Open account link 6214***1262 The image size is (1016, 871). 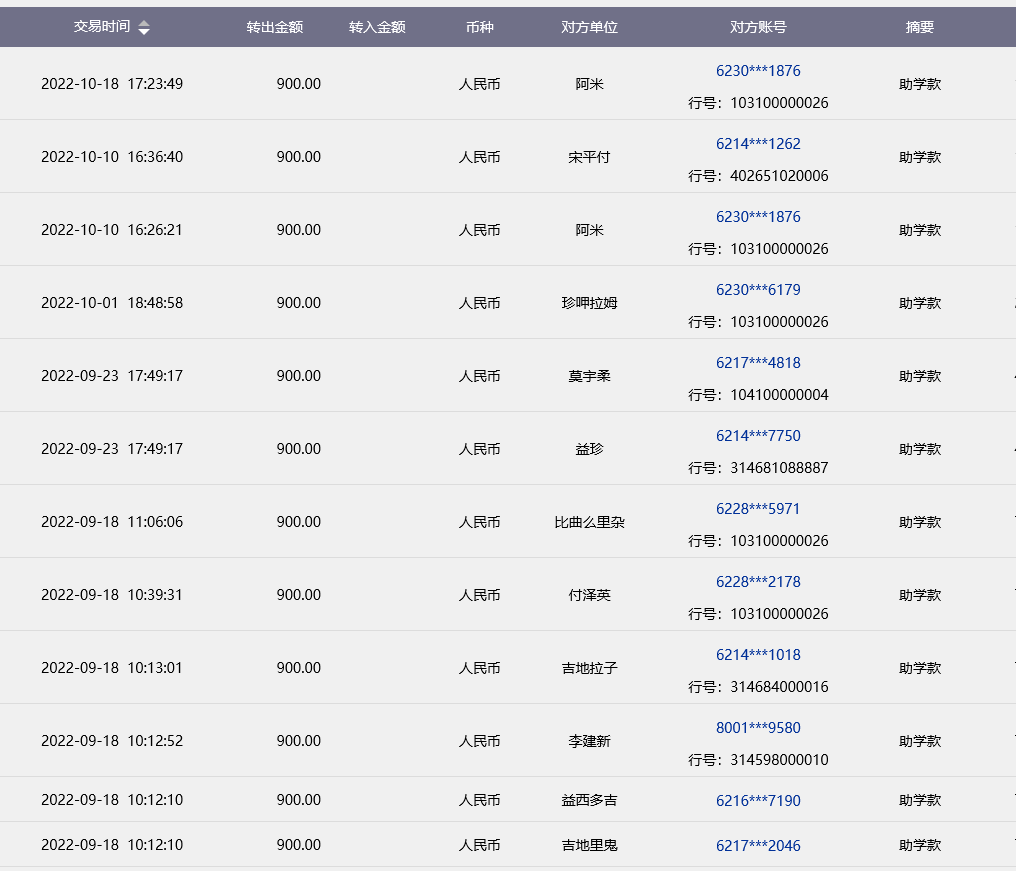pyautogui.click(x=758, y=144)
